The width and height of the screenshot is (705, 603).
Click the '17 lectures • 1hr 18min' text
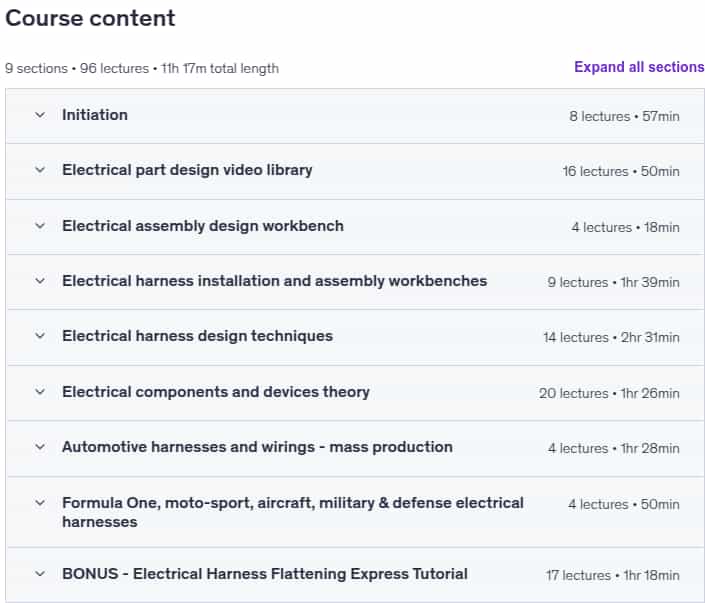point(612,576)
